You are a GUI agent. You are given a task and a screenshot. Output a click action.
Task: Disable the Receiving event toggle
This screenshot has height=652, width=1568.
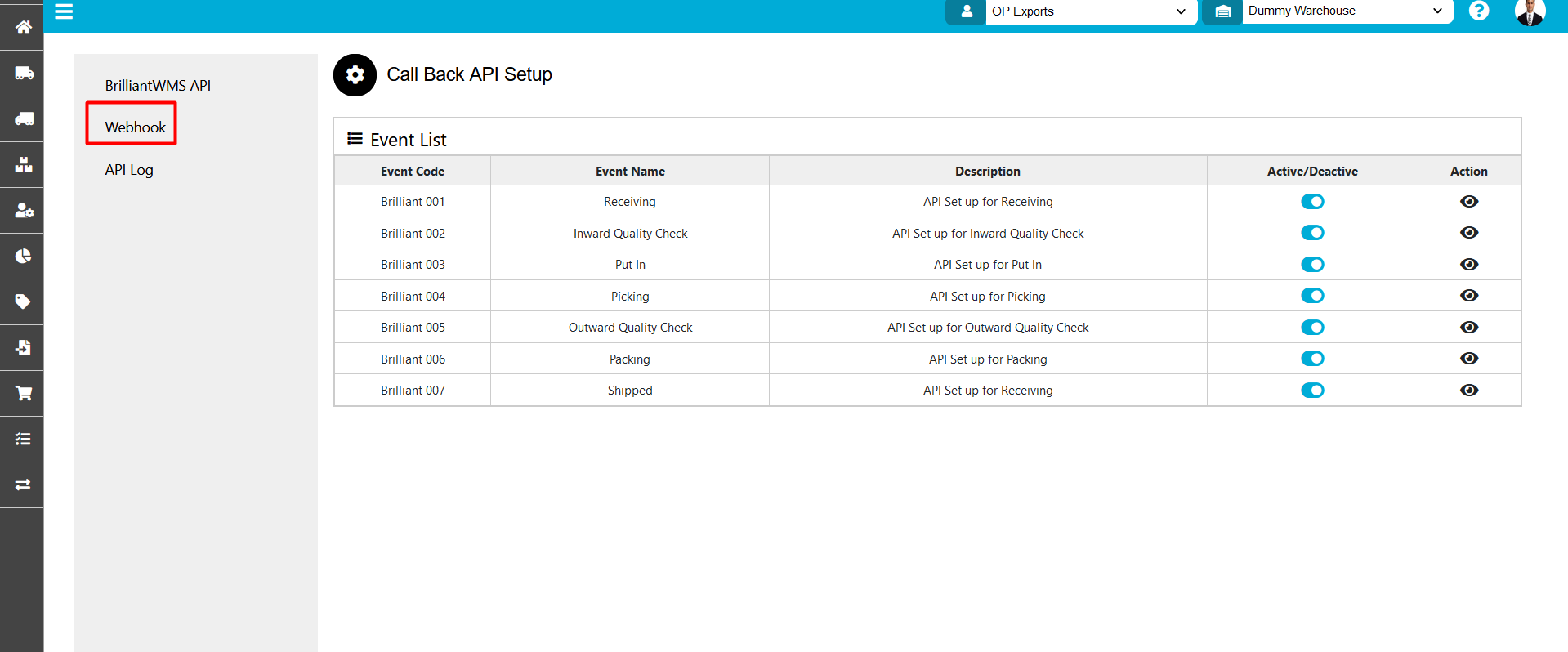[x=1312, y=202]
